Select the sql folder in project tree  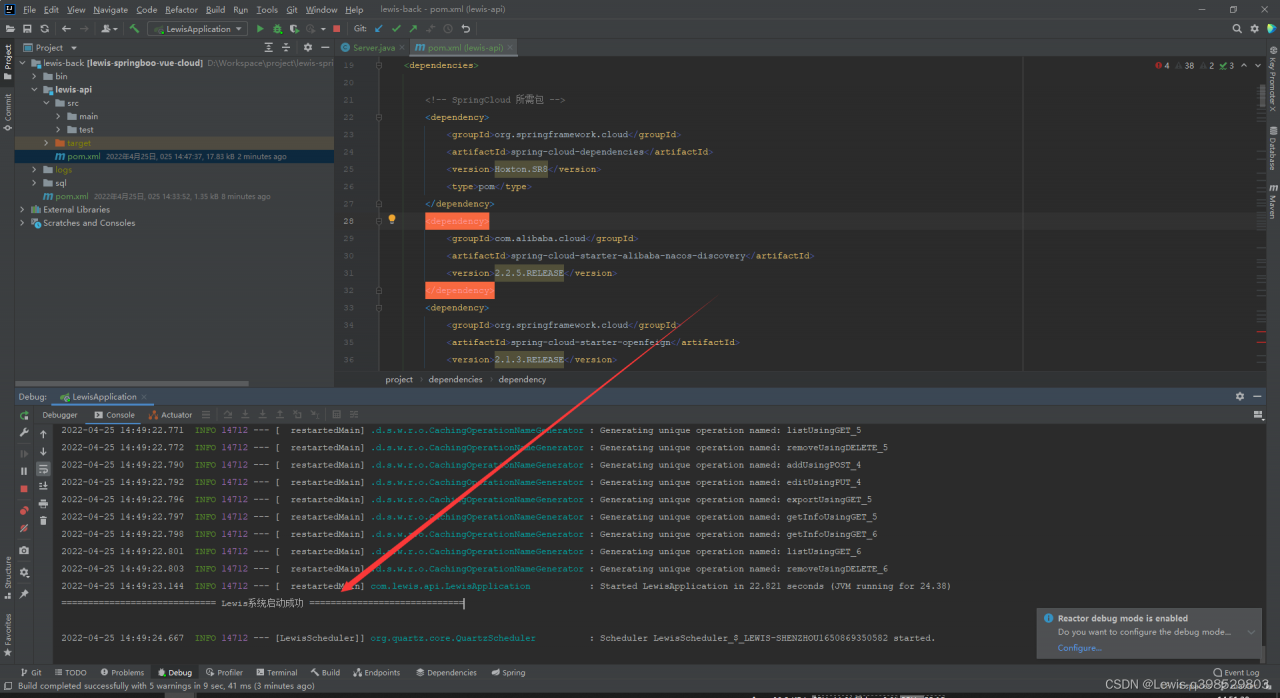tap(61, 183)
